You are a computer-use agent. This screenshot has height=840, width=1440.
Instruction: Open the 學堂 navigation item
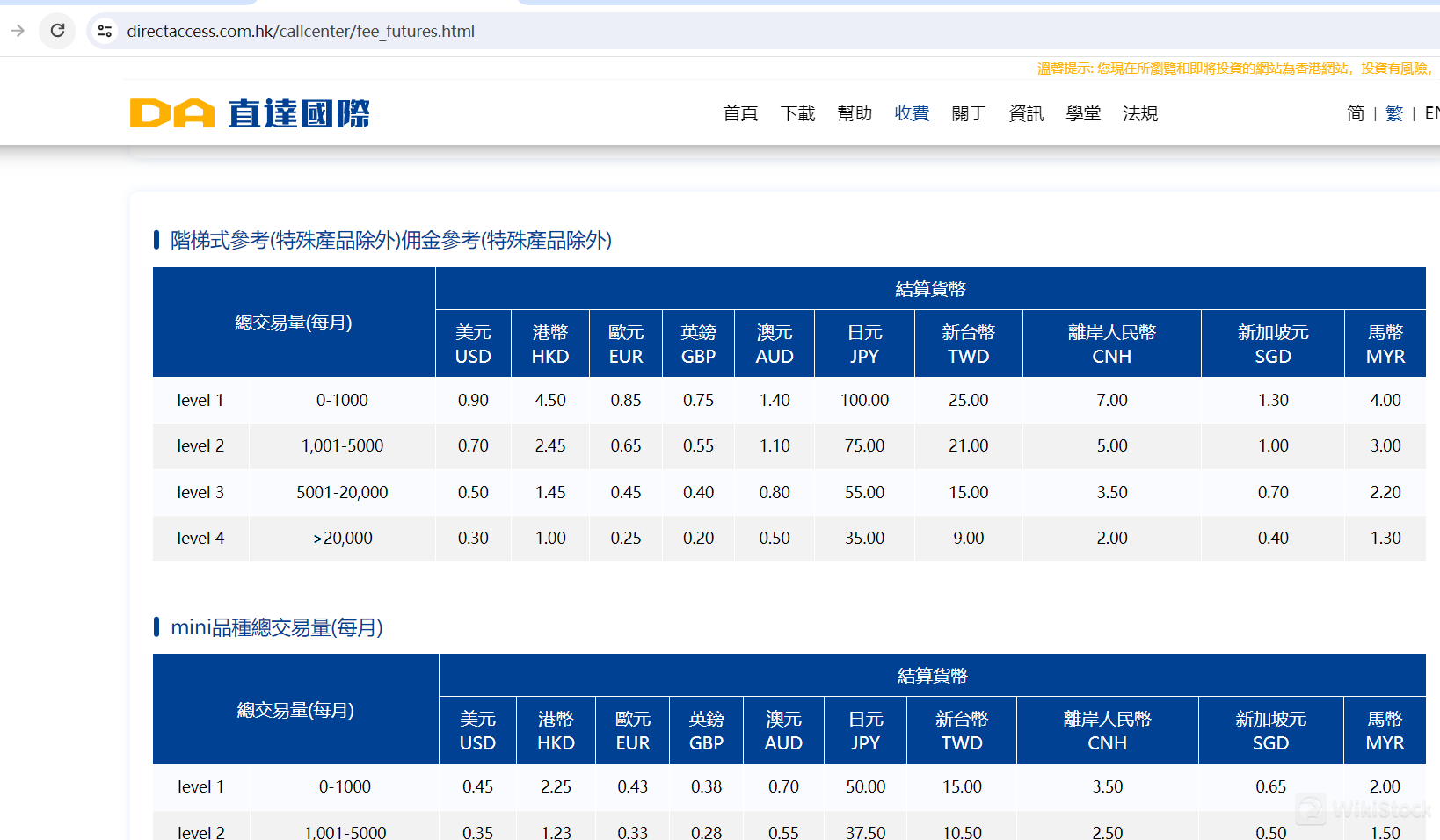[x=1083, y=113]
